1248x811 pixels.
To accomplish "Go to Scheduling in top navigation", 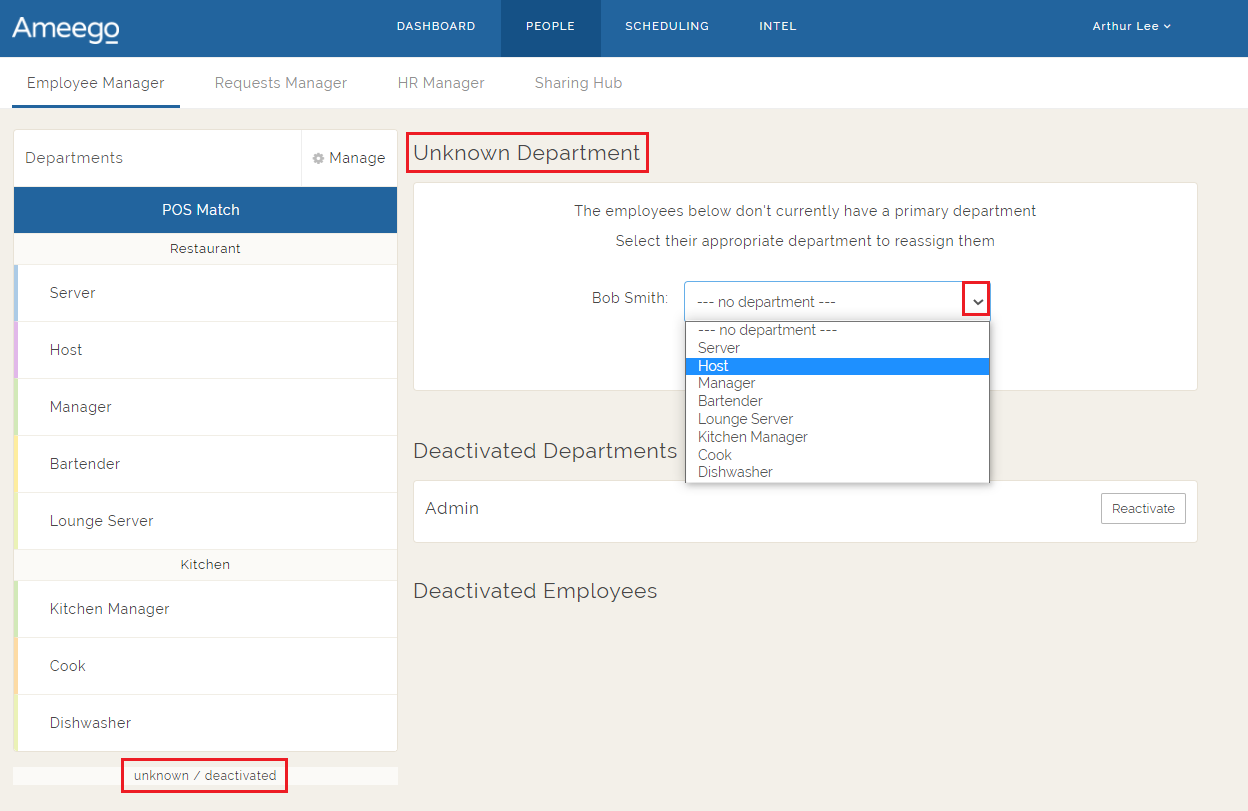I will tap(667, 26).
